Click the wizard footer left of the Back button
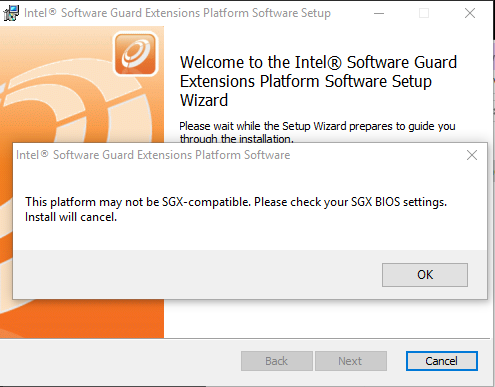The height and width of the screenshot is (387, 495). (120, 361)
